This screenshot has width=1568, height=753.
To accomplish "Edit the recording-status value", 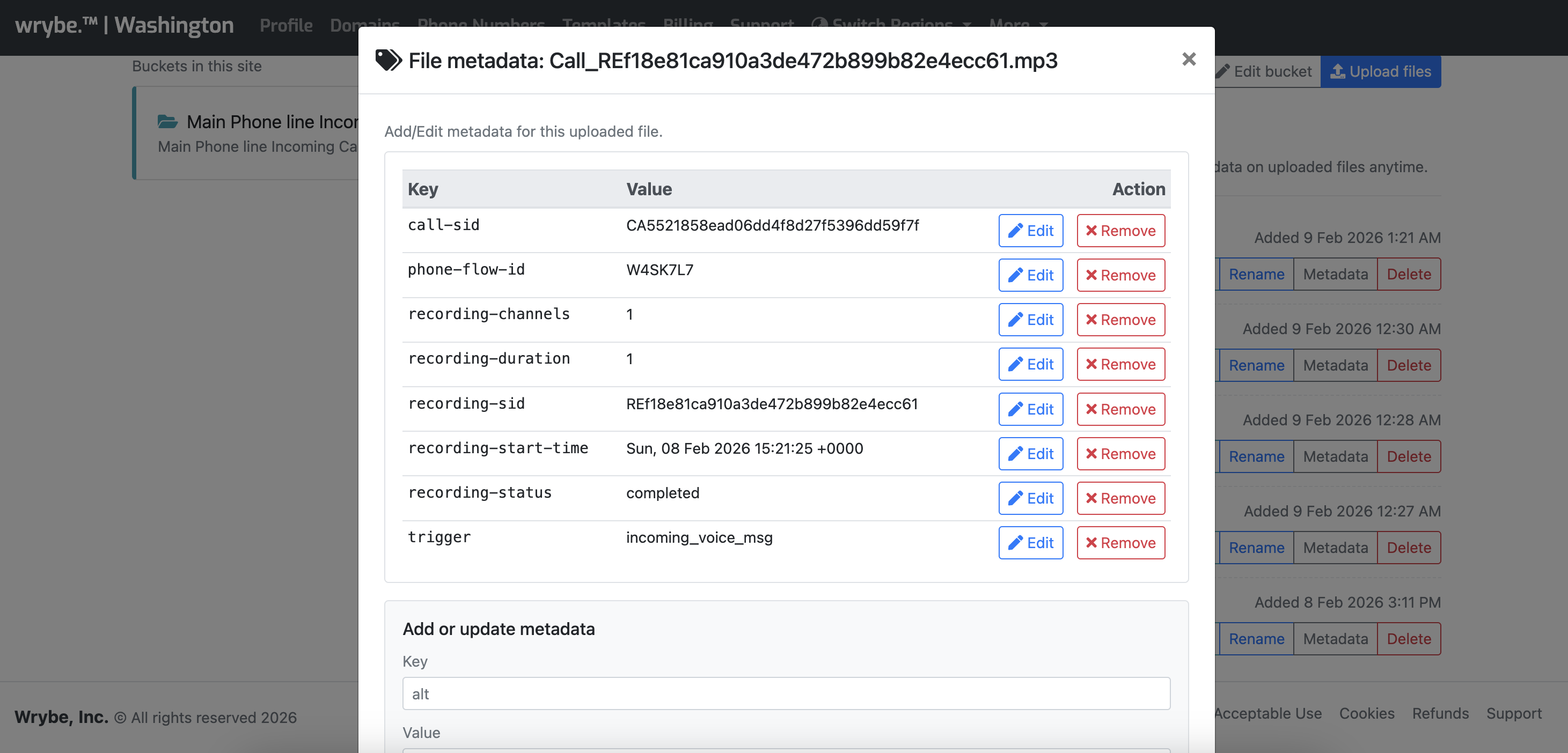I will 1030,498.
